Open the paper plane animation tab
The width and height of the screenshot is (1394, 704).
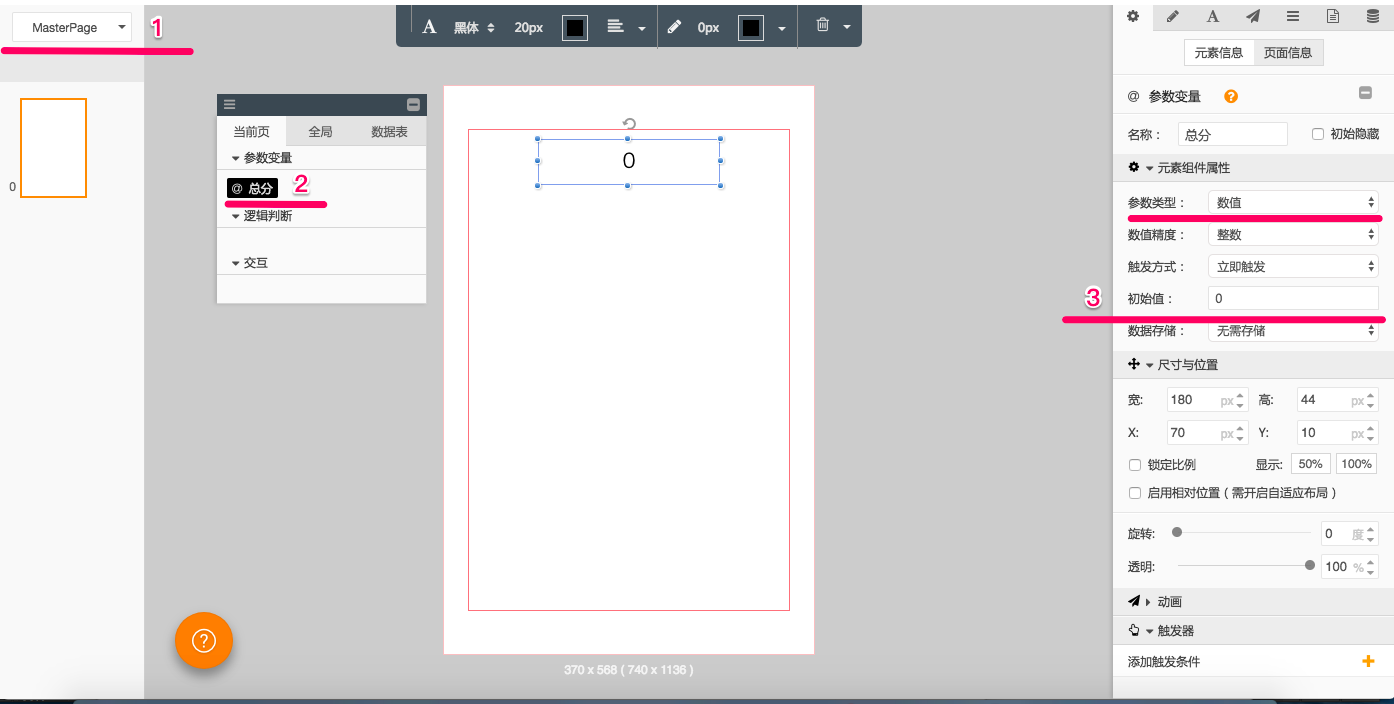click(1252, 16)
